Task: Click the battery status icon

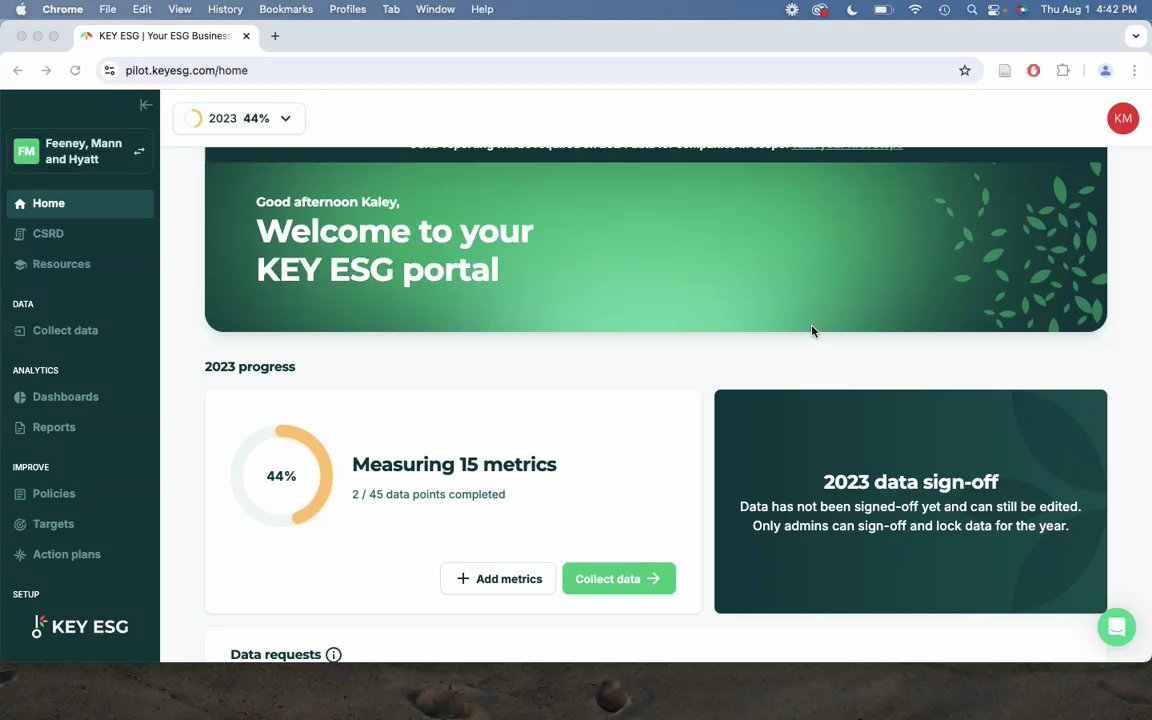Action: tap(883, 10)
